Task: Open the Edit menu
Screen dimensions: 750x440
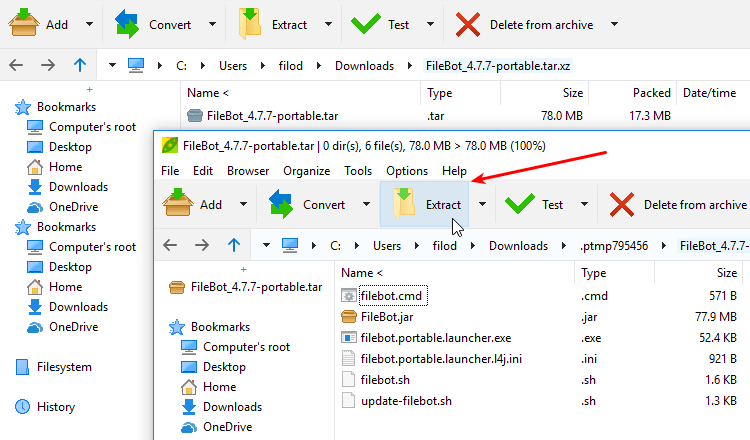Action: pos(203,171)
